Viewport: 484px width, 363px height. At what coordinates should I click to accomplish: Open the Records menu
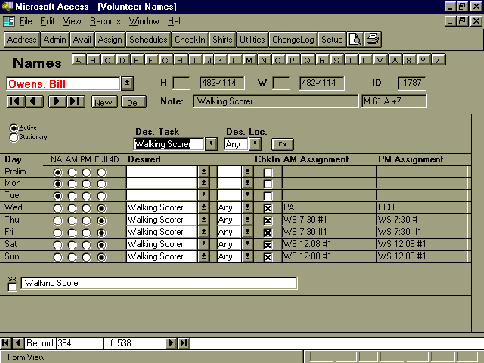pyautogui.click(x=105, y=21)
